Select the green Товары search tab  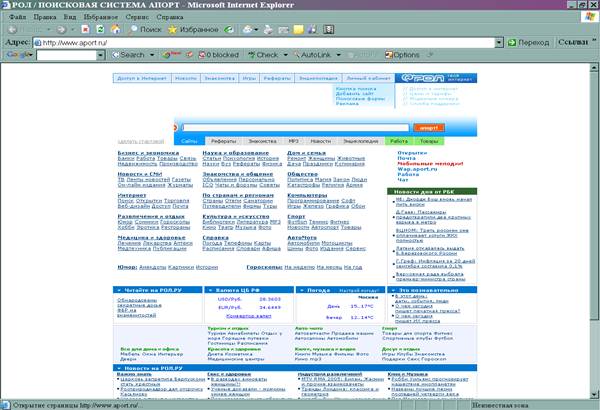click(x=429, y=141)
